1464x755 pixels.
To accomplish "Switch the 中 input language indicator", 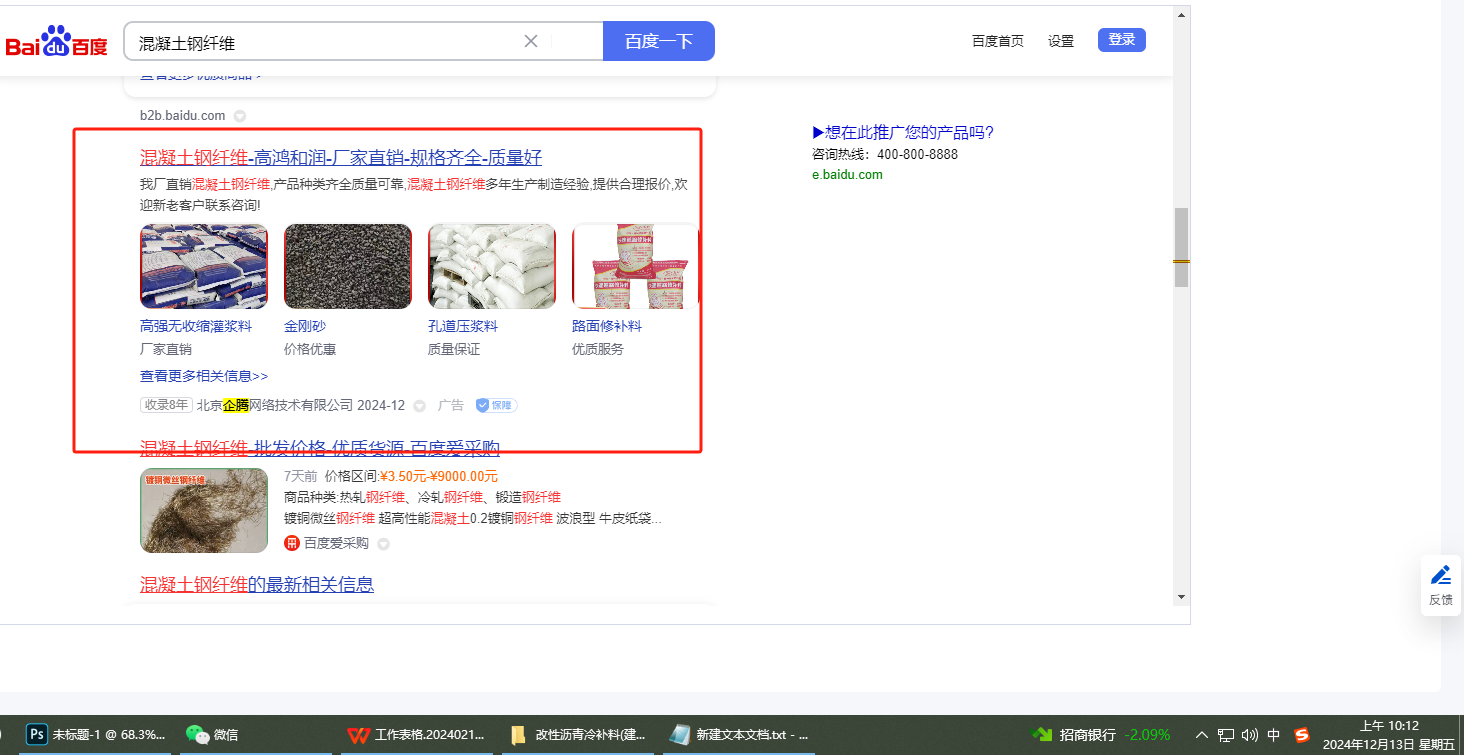I will tap(1274, 735).
